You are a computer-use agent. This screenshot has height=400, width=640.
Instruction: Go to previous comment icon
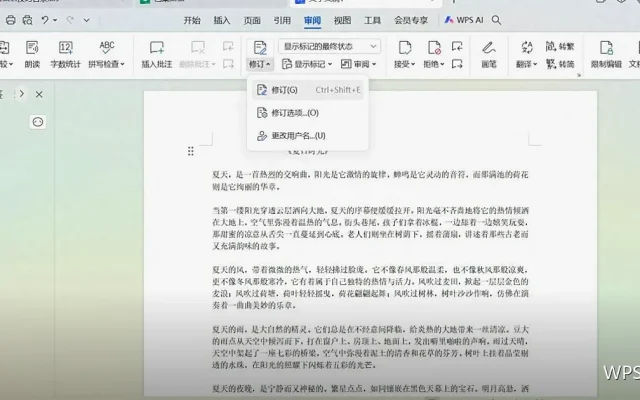[228, 46]
